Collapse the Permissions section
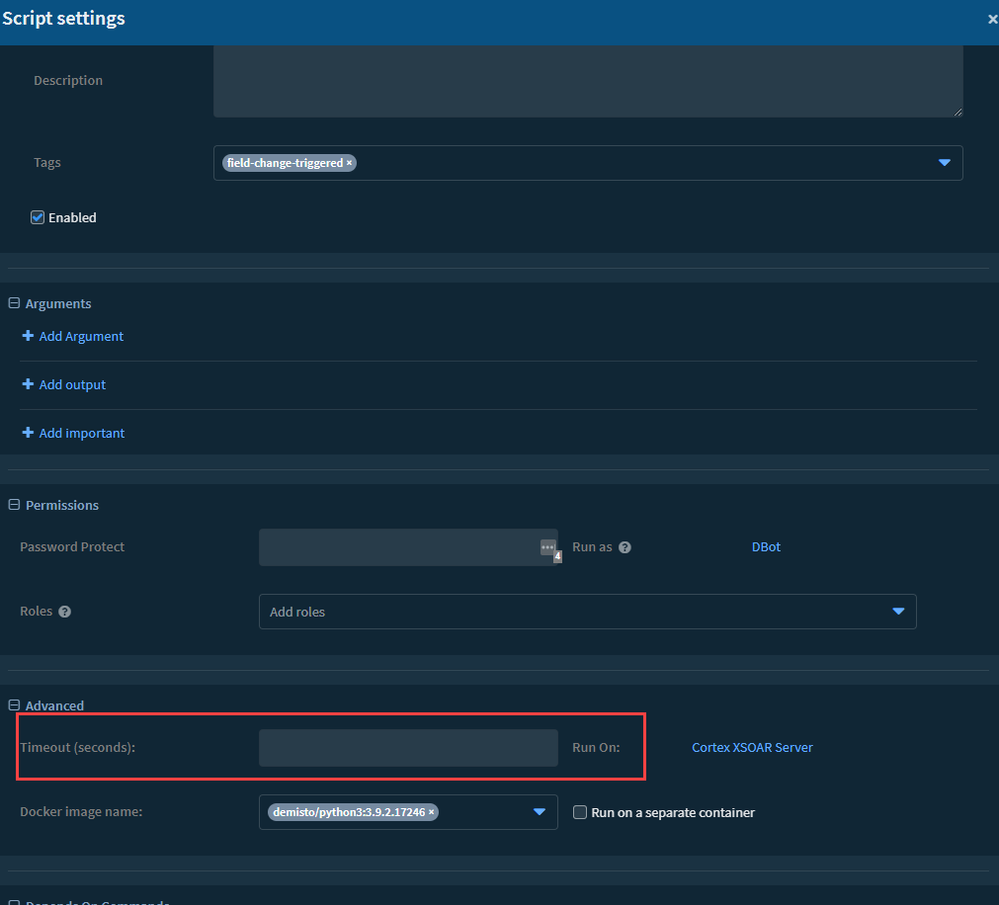Viewport: 999px width, 905px height. click(14, 506)
